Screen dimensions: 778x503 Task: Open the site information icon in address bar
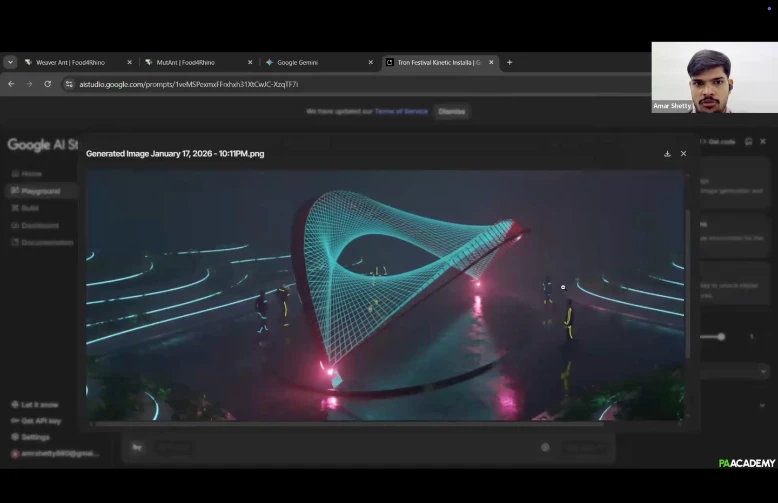click(69, 84)
